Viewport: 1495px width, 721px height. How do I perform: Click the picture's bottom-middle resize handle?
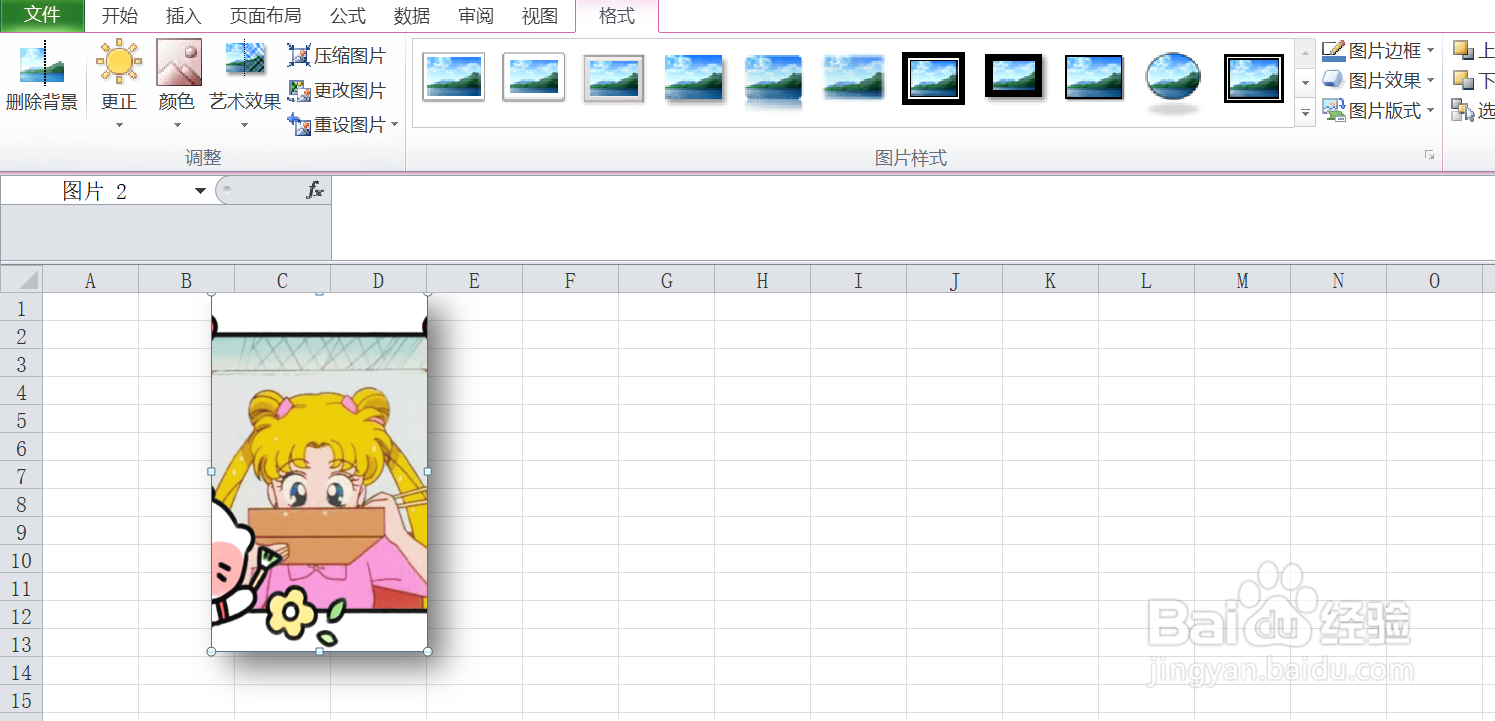pos(319,652)
